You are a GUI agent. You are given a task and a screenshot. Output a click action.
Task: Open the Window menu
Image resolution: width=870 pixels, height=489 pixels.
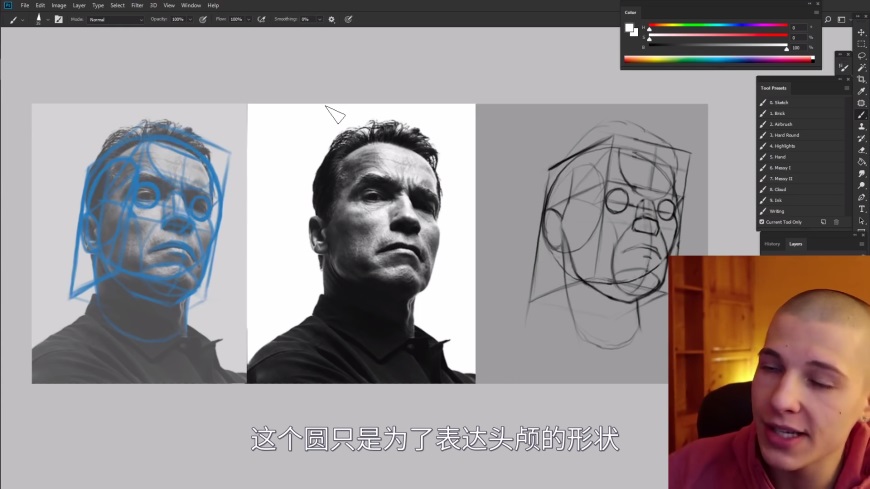click(191, 5)
